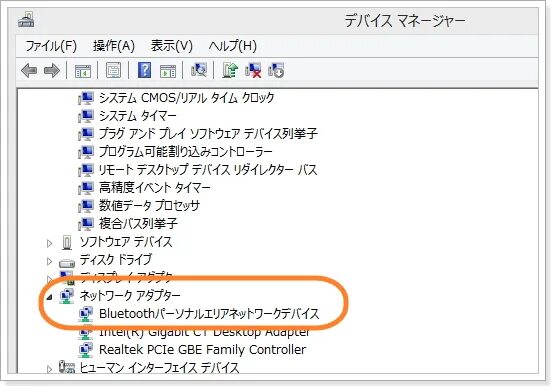The width and height of the screenshot is (551, 386).
Task: Click the Uninstall device red X icon
Action: click(253, 70)
